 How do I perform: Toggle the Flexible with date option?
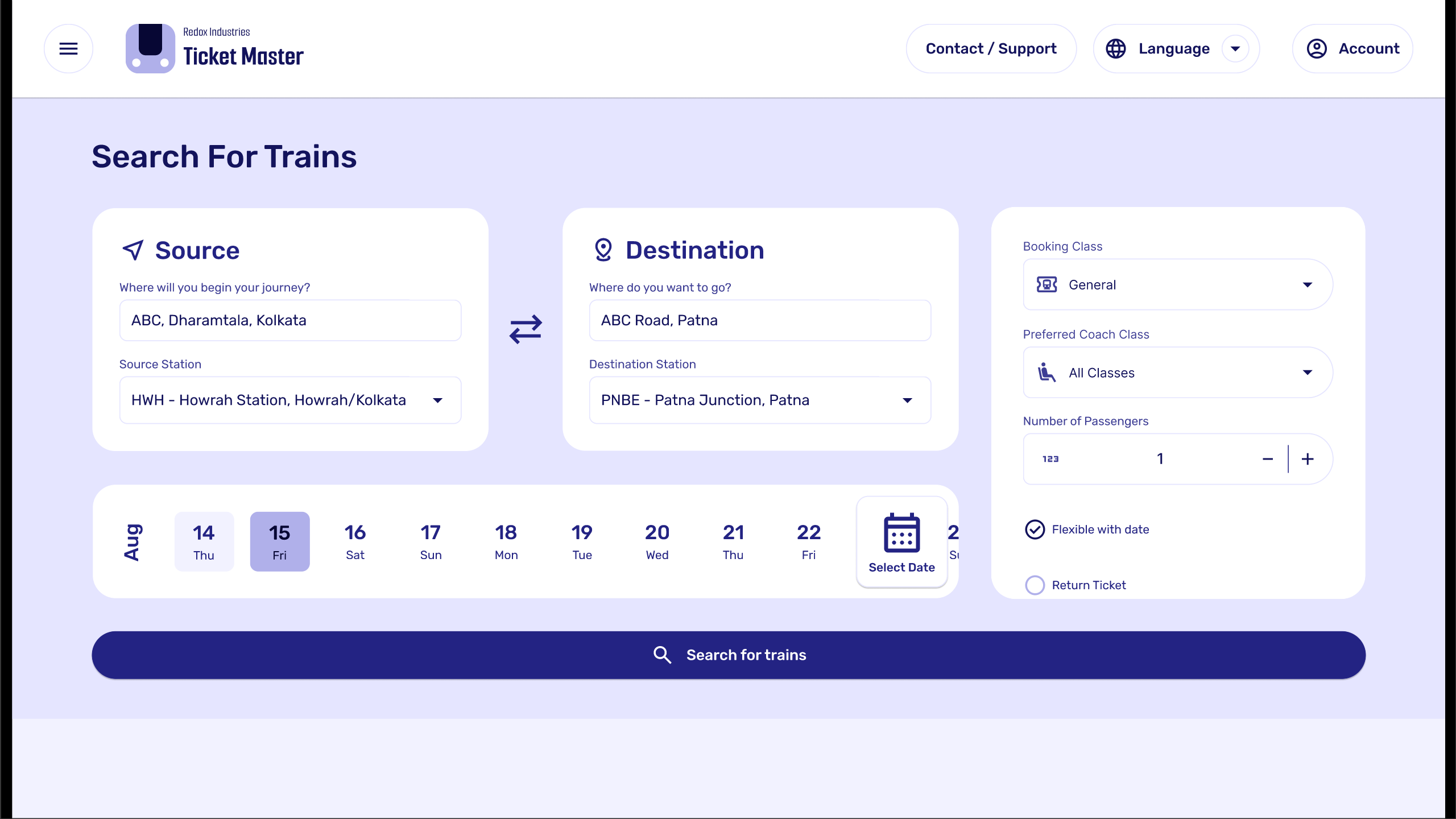(1035, 530)
